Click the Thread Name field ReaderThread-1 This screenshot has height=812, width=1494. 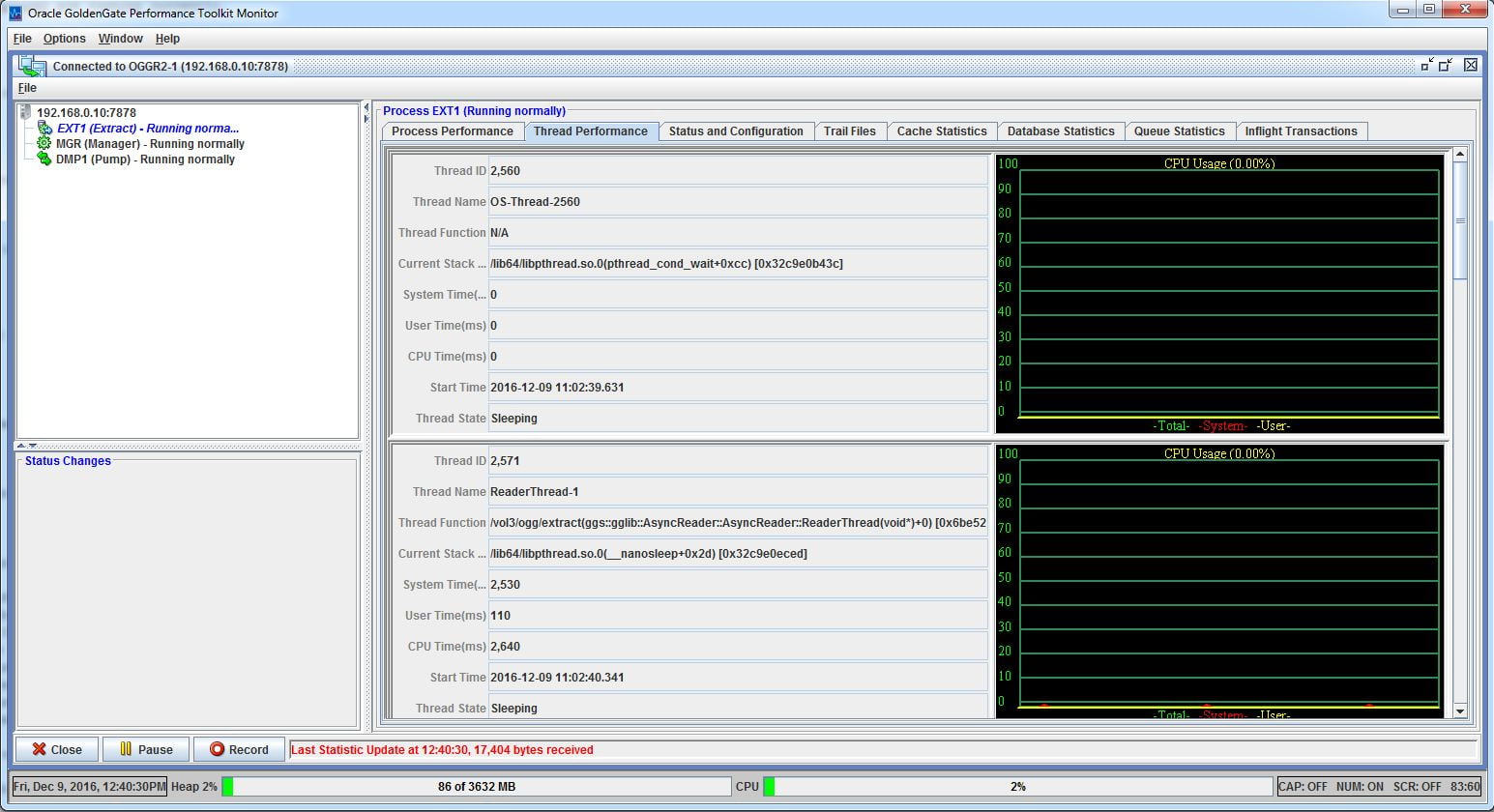(738, 492)
